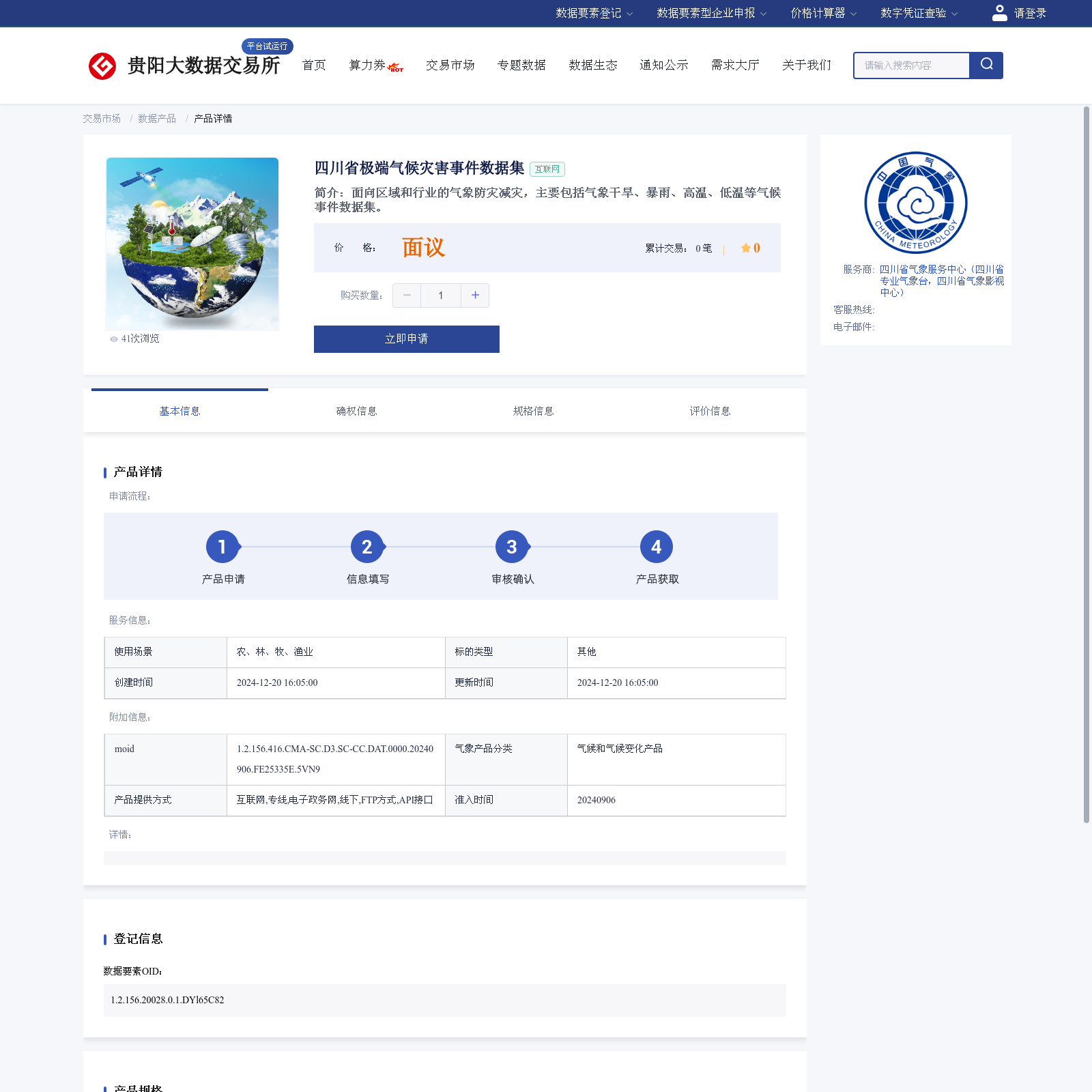The image size is (1092, 1092).
Task: Open the 需求大厅 menu item
Action: [x=735, y=65]
